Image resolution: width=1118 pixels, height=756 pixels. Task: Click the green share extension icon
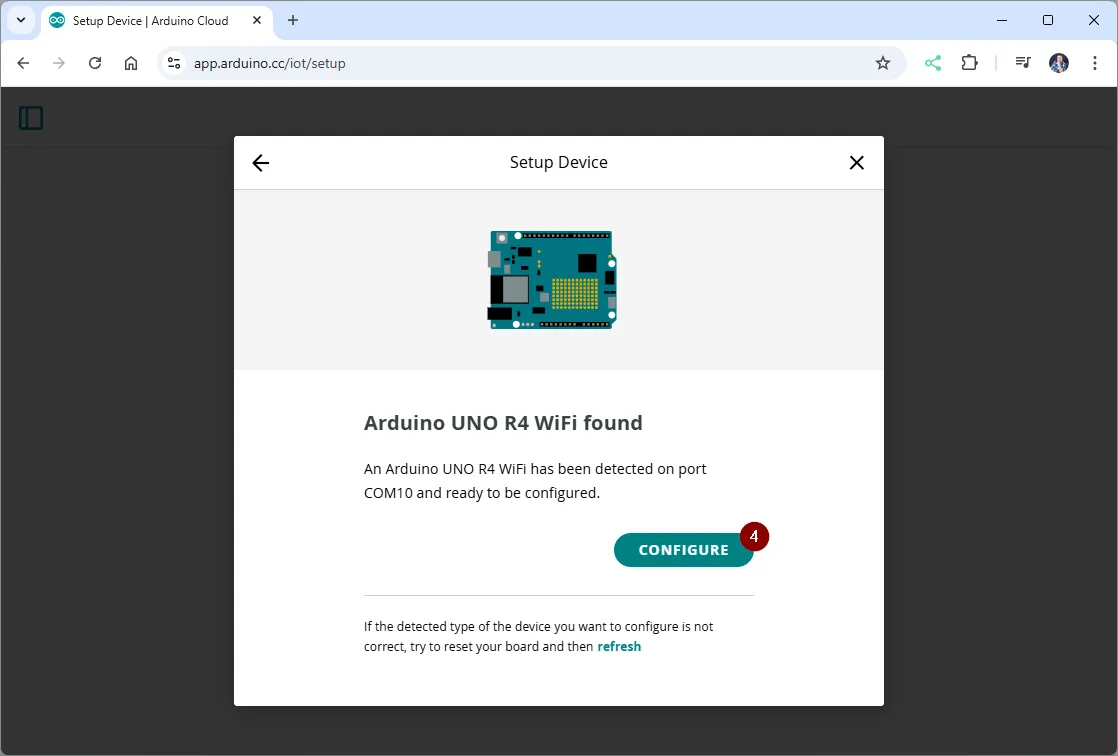pos(933,63)
